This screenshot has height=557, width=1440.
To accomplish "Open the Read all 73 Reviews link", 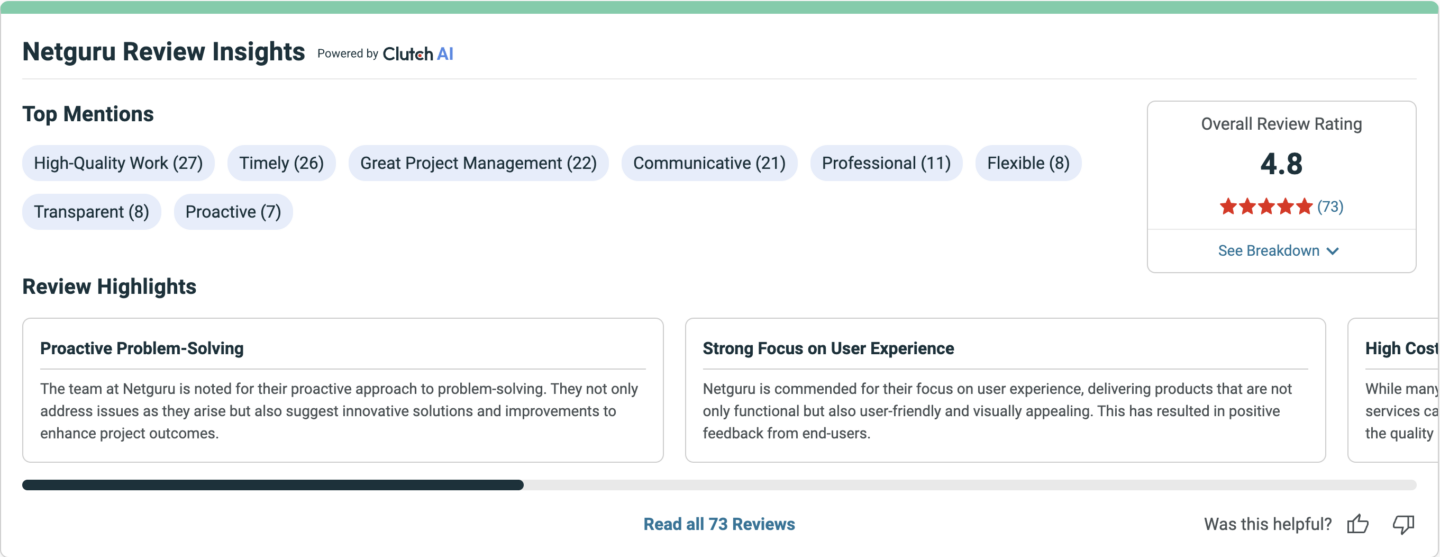I will [719, 524].
